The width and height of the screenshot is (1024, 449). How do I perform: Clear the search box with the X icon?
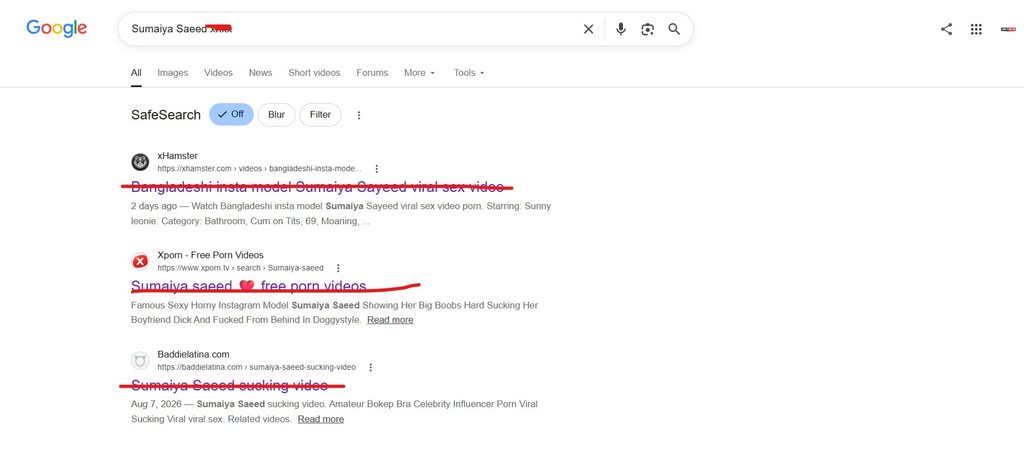click(x=588, y=29)
